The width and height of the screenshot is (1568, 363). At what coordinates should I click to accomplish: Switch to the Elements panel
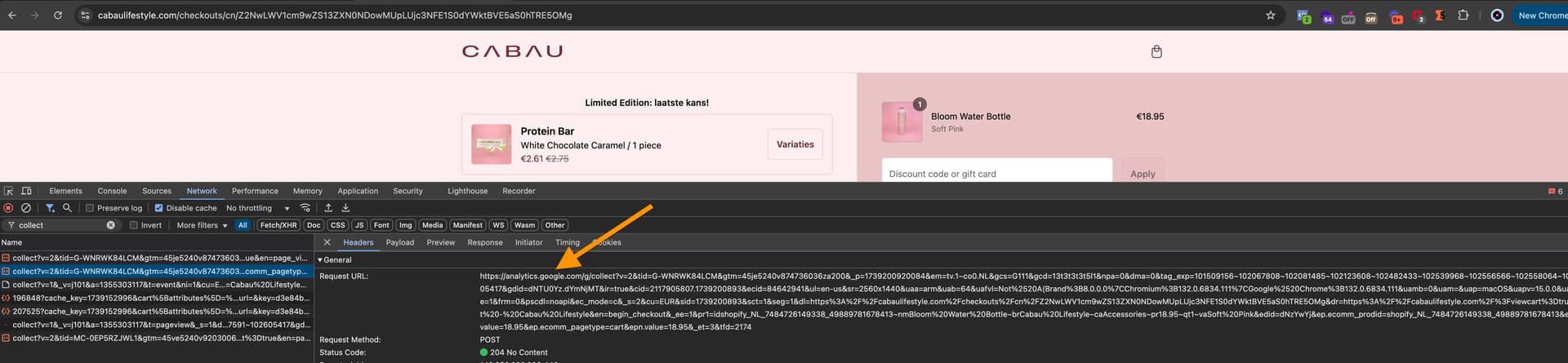65,191
